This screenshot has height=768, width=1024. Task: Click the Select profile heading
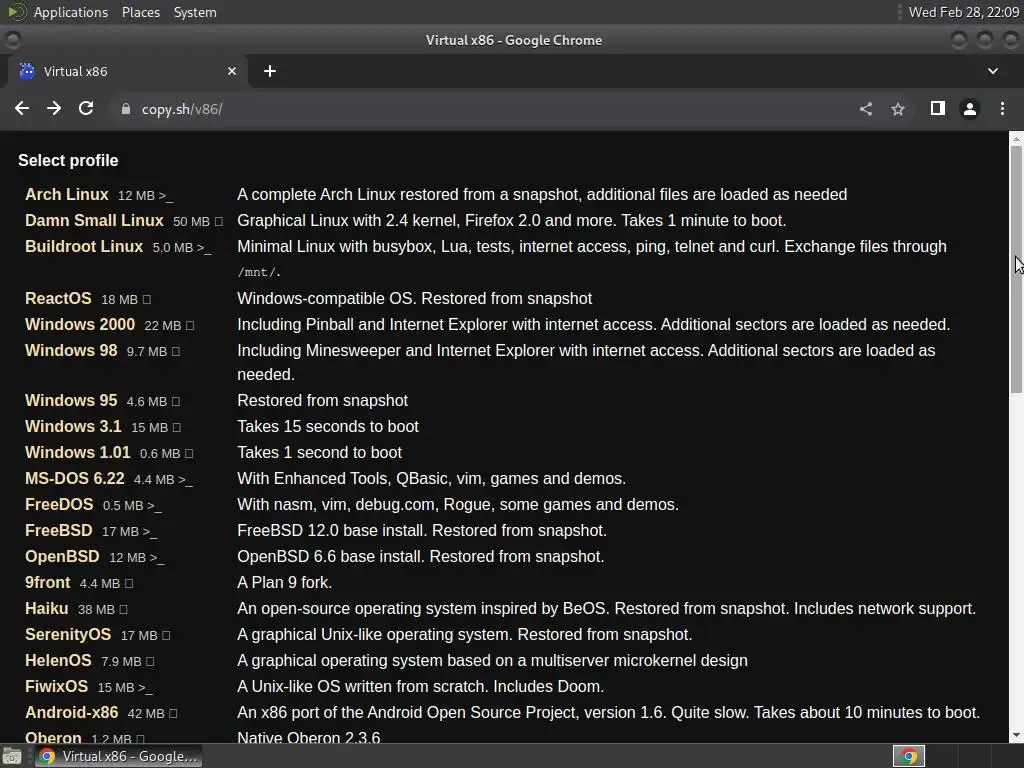pyautogui.click(x=68, y=161)
